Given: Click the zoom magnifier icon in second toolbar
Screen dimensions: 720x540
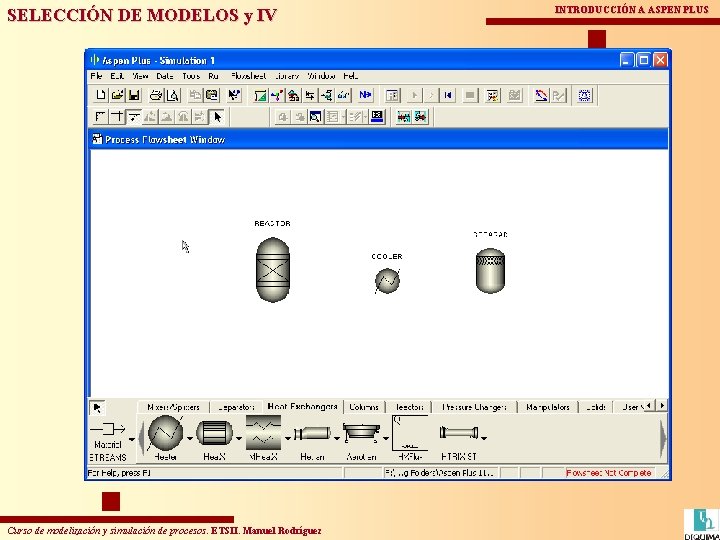Looking at the screenshot, I should pyautogui.click(x=315, y=117).
